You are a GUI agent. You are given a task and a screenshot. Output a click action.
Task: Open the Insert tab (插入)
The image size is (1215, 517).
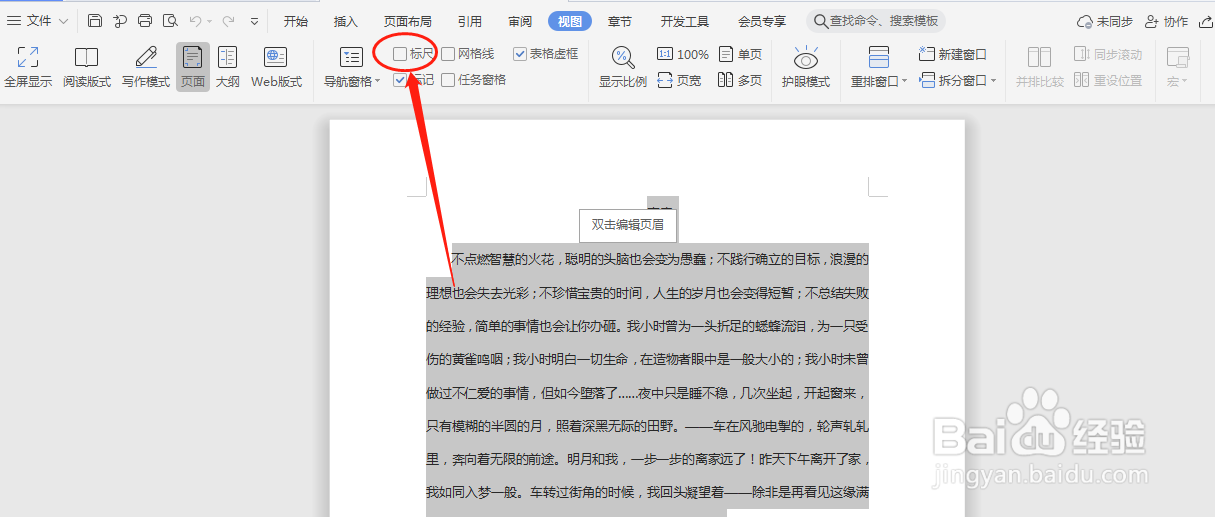[345, 21]
